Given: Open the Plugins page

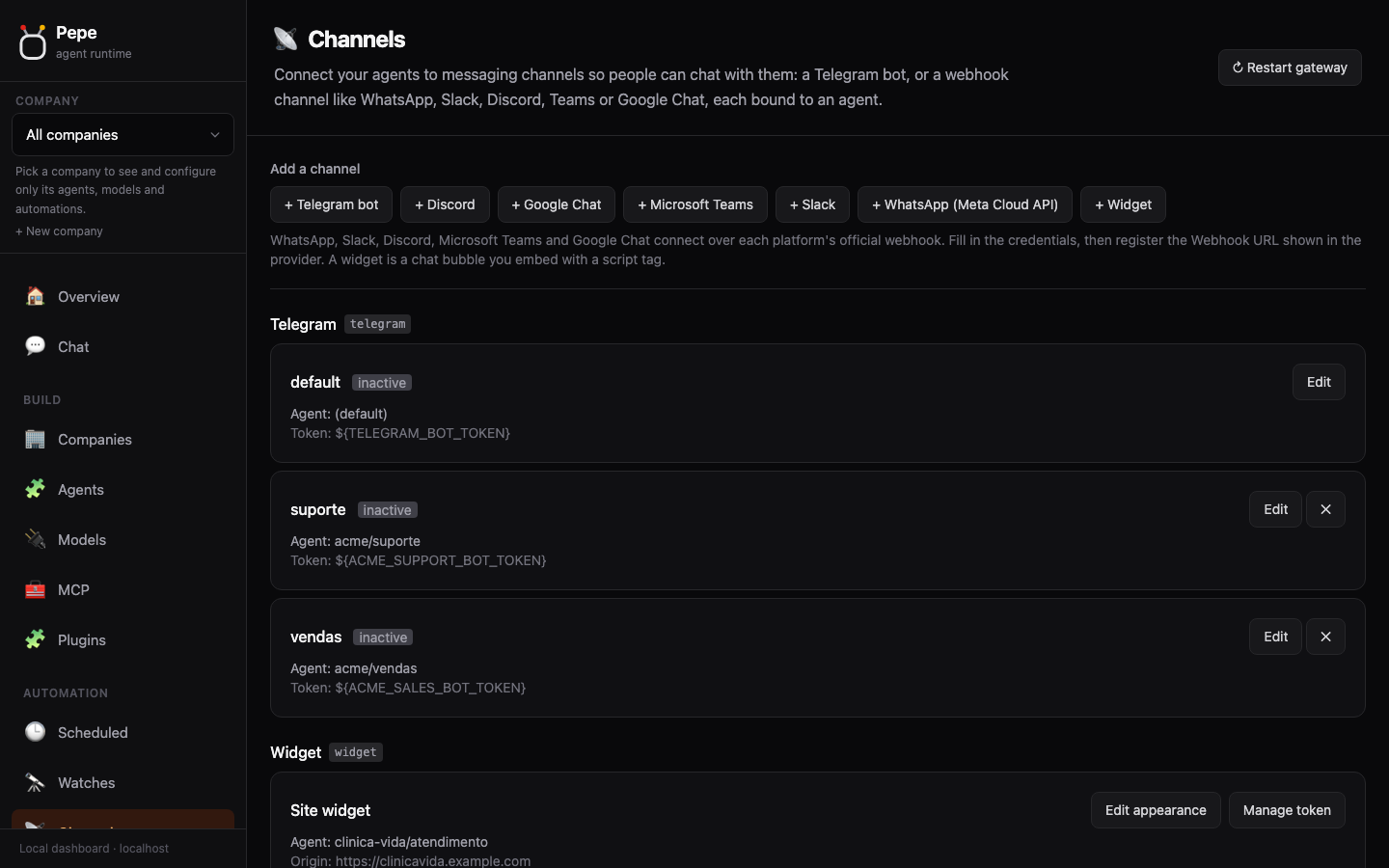Looking at the screenshot, I should tap(123, 640).
